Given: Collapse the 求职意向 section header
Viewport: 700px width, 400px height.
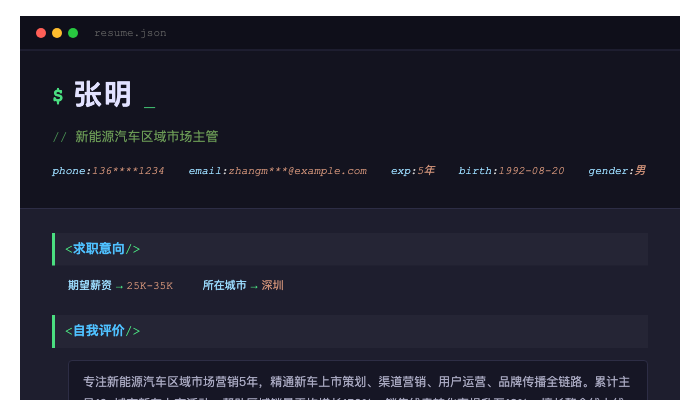Looking at the screenshot, I should 103,249.
